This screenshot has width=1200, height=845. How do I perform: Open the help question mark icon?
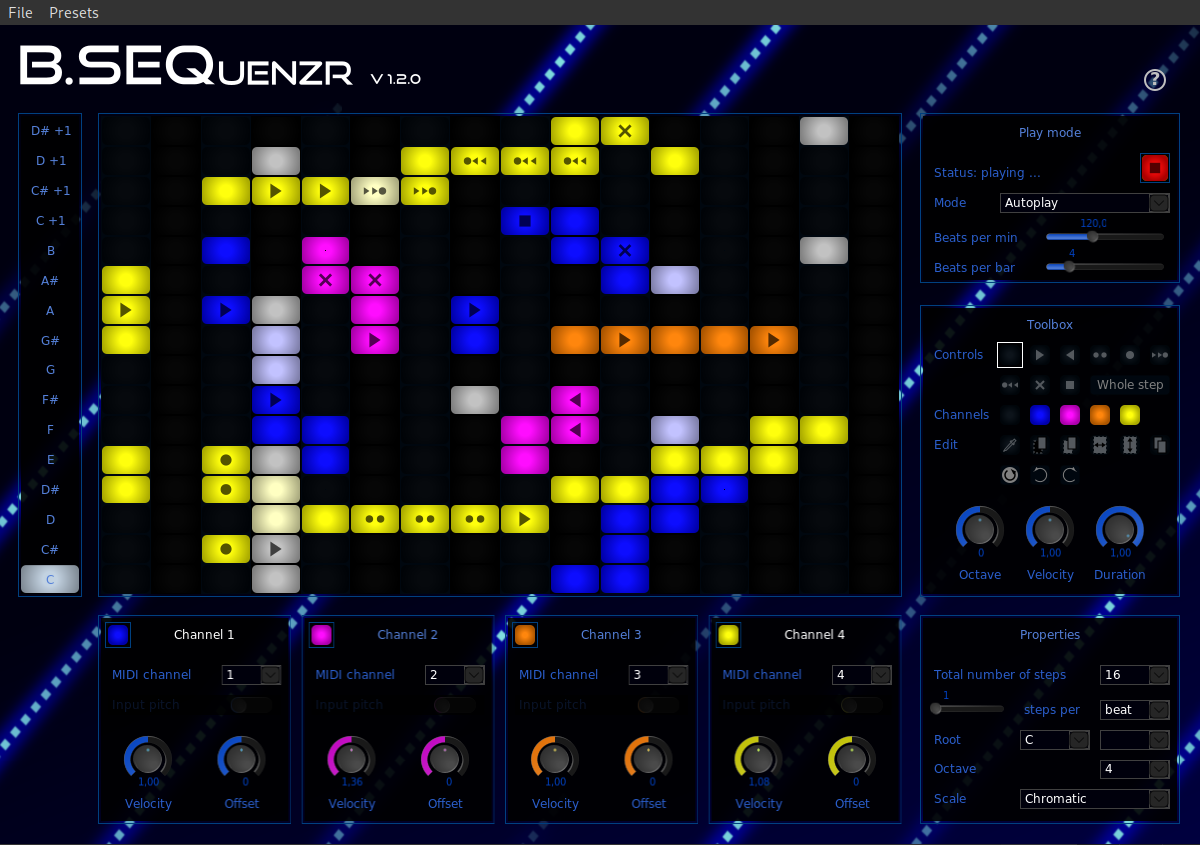coord(1155,80)
